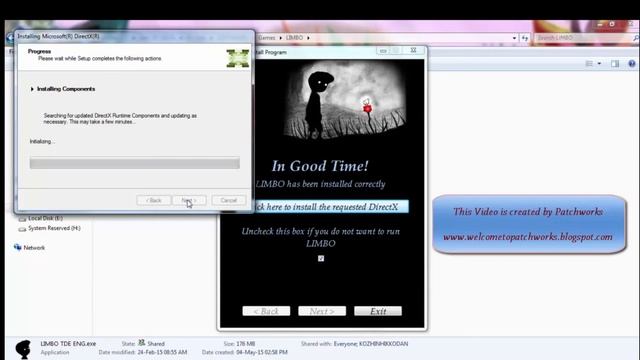Viewport: 640px width, 360px height.
Task: Click the Explorer help icon
Action: pos(632,64)
